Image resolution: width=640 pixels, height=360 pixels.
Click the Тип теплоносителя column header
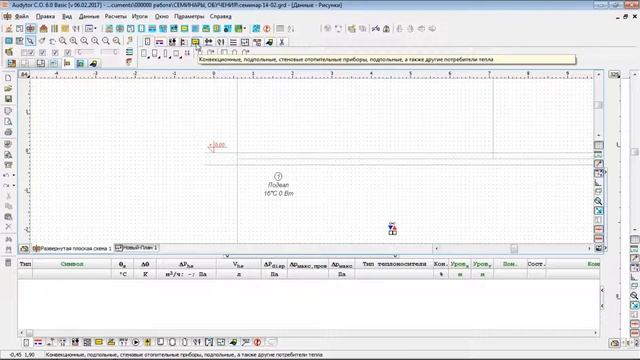[x=394, y=264]
